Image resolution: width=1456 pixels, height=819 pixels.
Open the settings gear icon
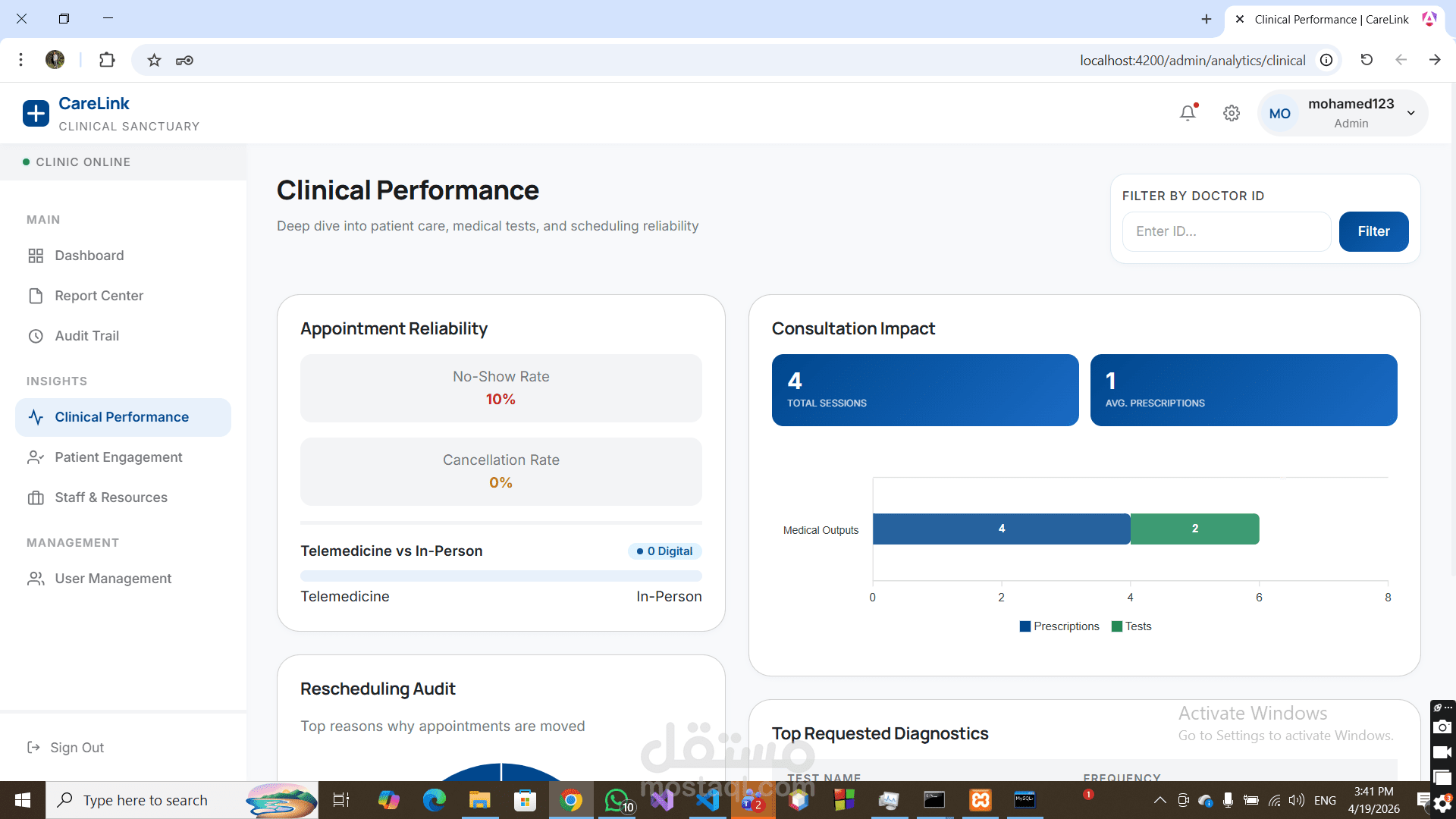point(1232,113)
